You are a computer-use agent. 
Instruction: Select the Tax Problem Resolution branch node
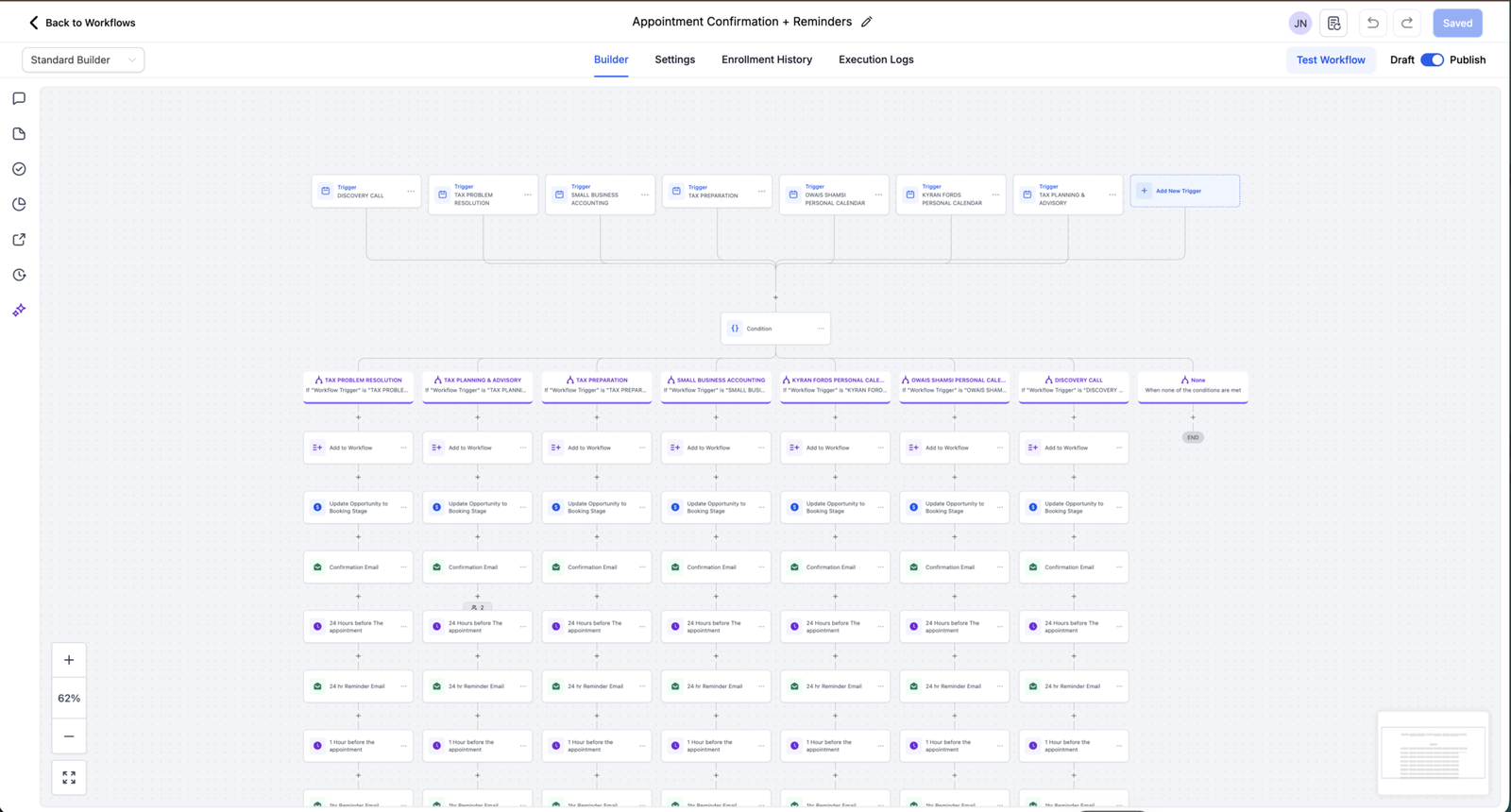[x=358, y=385]
